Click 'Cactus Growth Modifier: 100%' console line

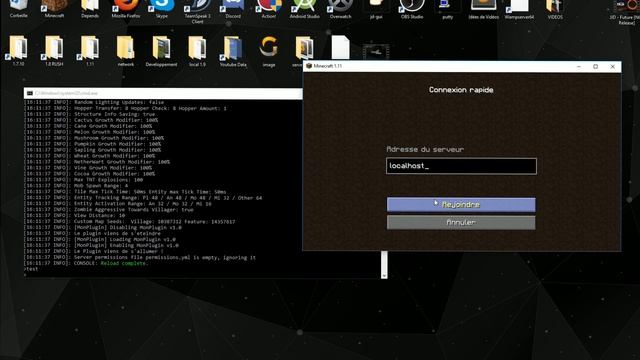point(91,120)
